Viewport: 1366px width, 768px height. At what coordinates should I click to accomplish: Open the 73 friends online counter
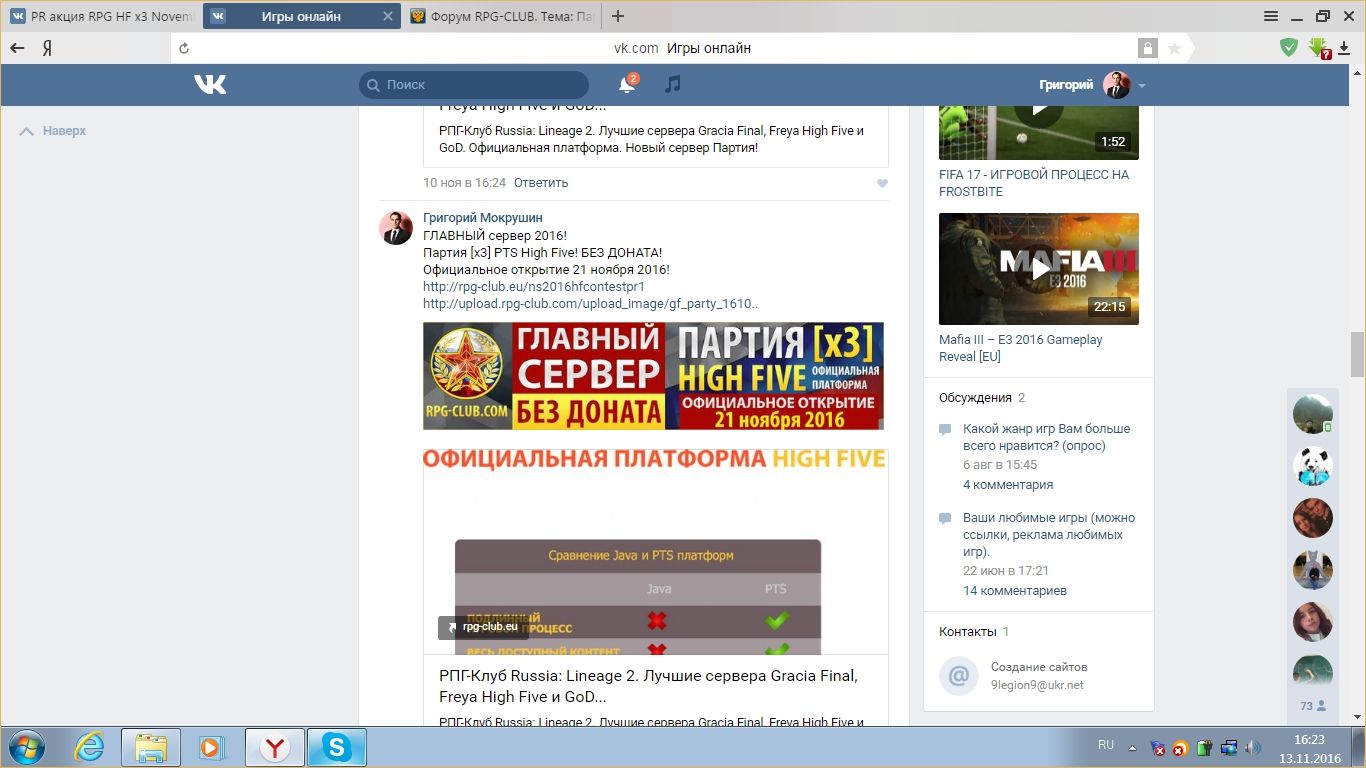pos(1312,706)
